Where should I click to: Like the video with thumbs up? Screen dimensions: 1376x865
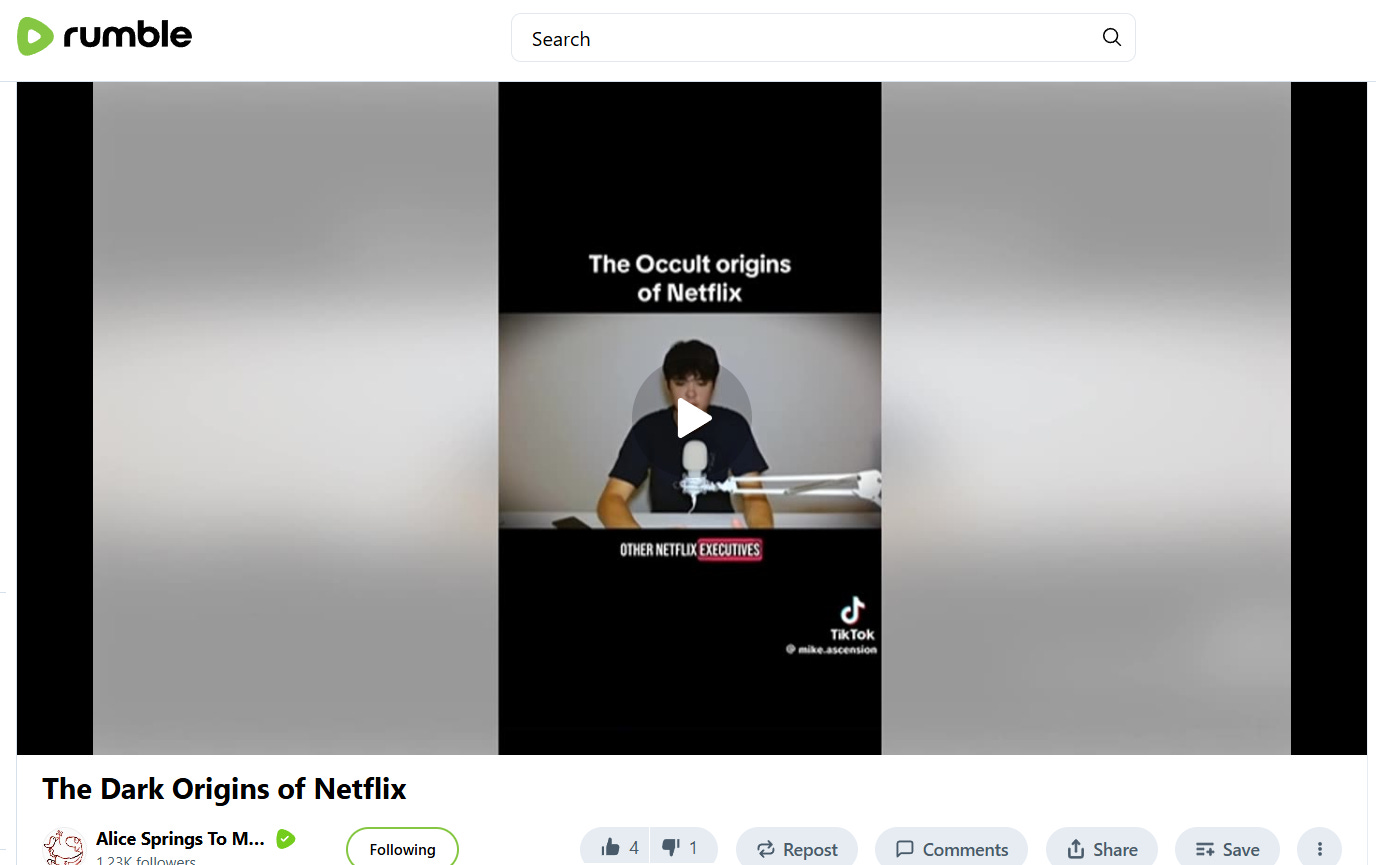(615, 848)
